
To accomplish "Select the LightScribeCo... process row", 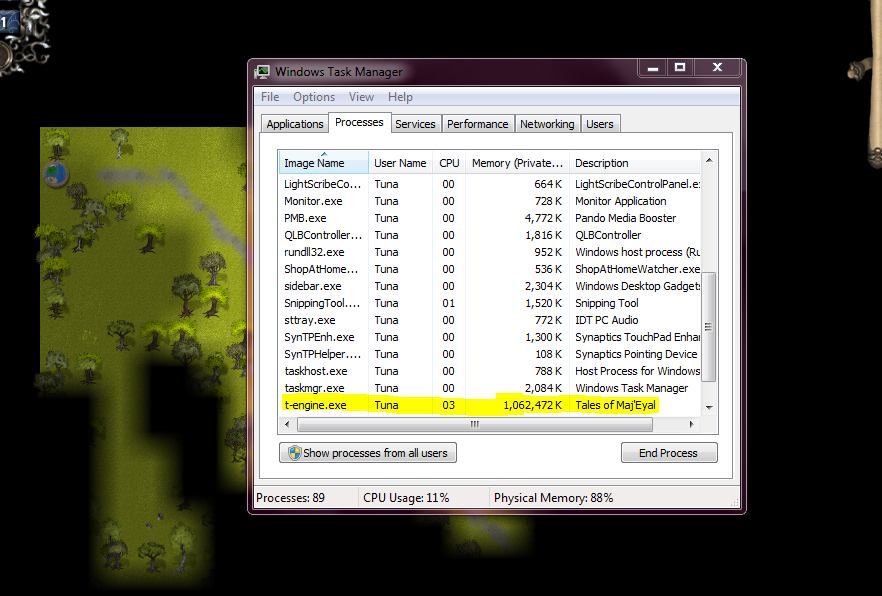I will coord(490,184).
